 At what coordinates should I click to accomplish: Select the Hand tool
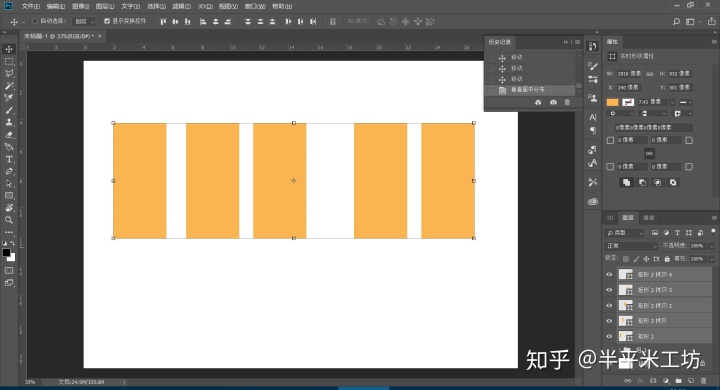click(9, 208)
